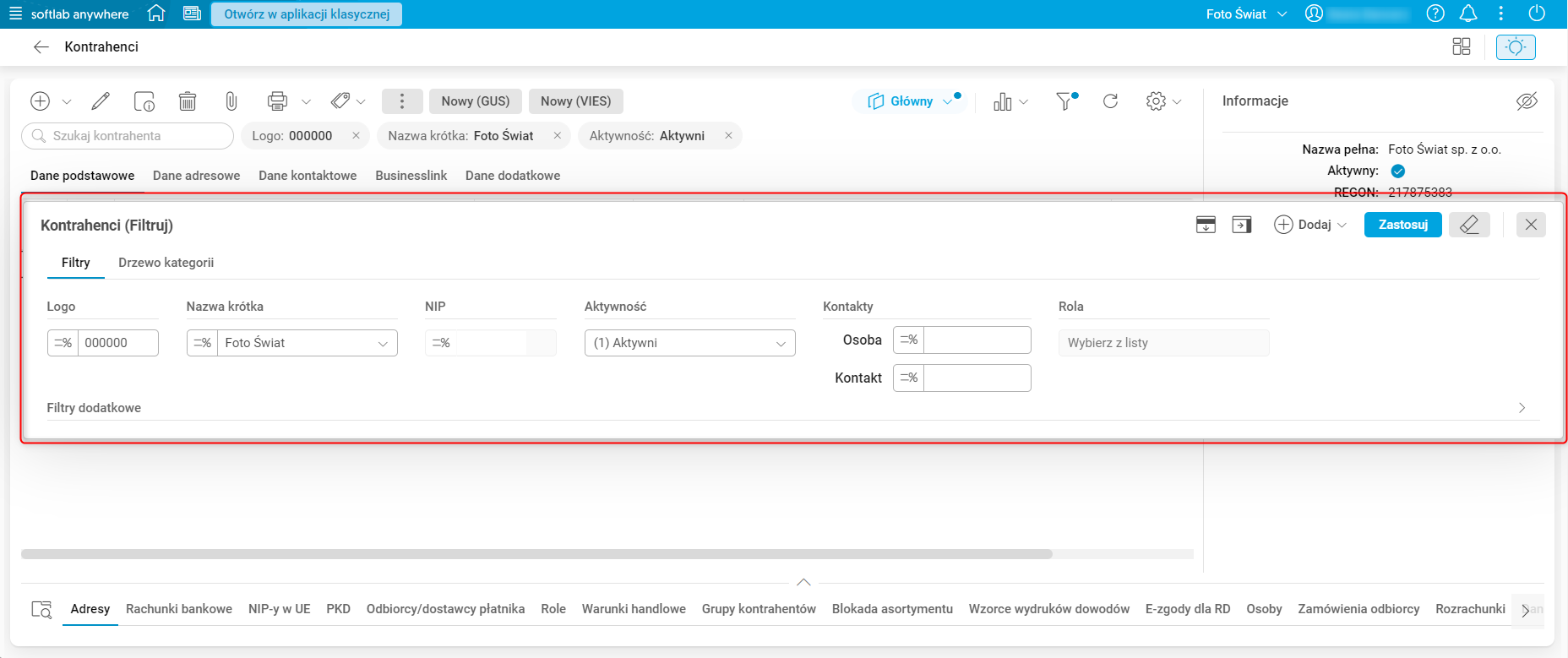1568x658 pixels.
Task: Toggle the Aktywny checkmark
Action: (x=1398, y=171)
